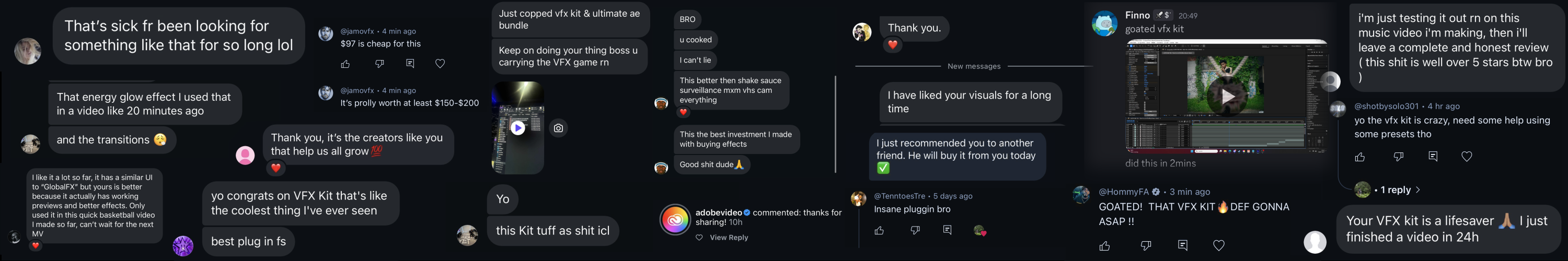1568x261 pixels.
Task: Open the adobevideo profile avatar
Action: [x=675, y=220]
